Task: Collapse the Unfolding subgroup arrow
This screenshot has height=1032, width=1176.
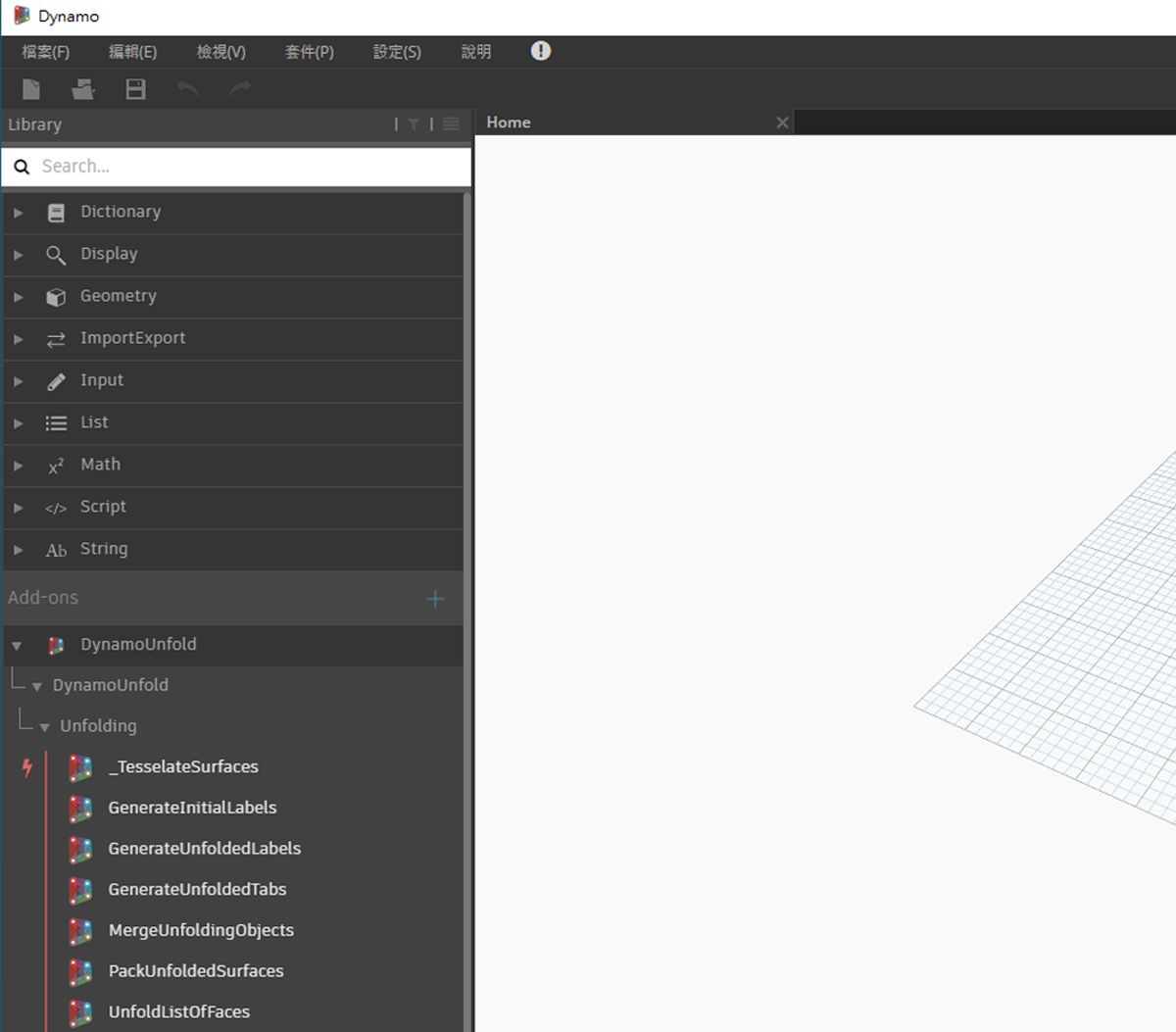Action: [x=44, y=727]
